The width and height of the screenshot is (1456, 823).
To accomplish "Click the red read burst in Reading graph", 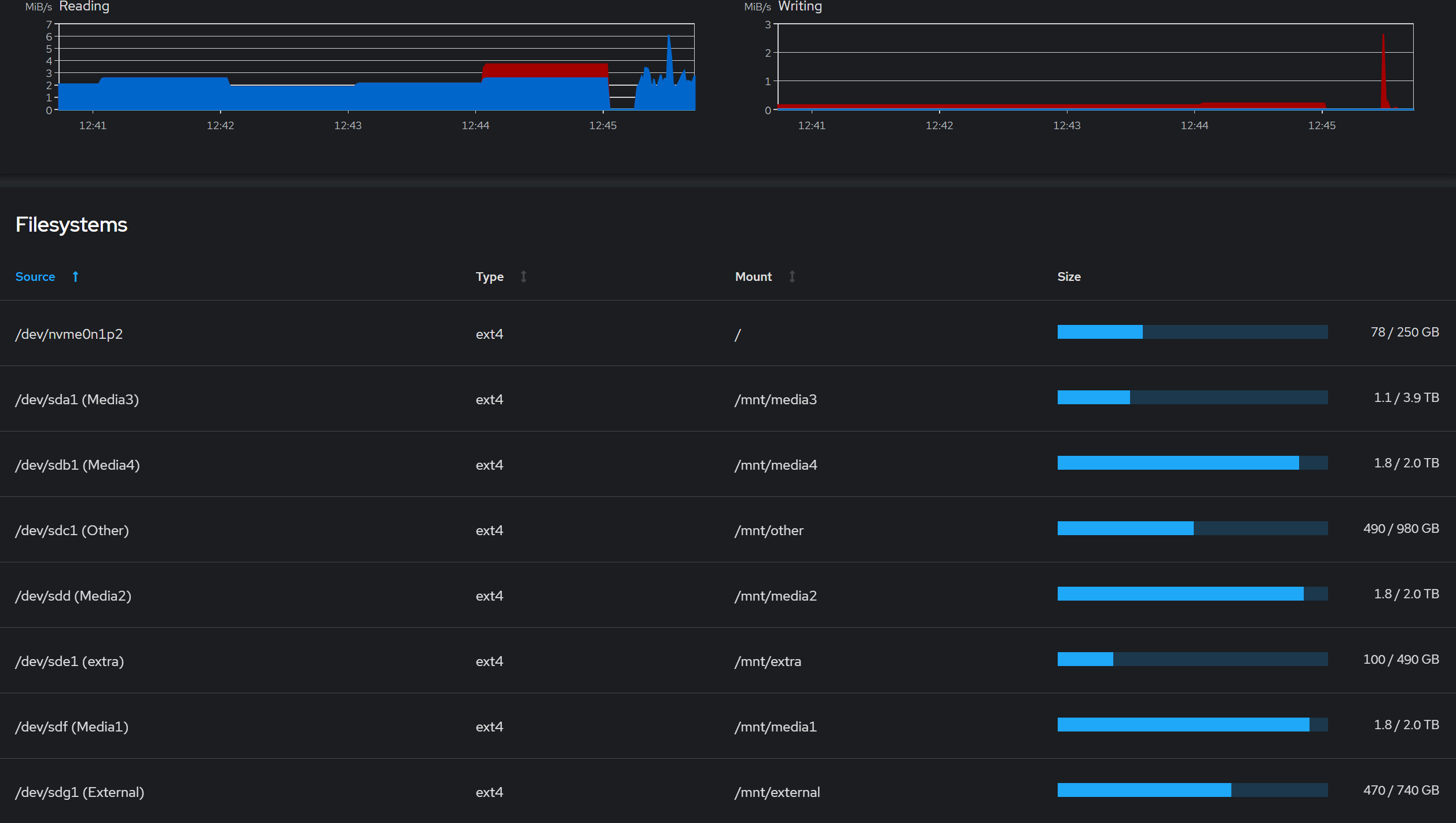I will (545, 70).
